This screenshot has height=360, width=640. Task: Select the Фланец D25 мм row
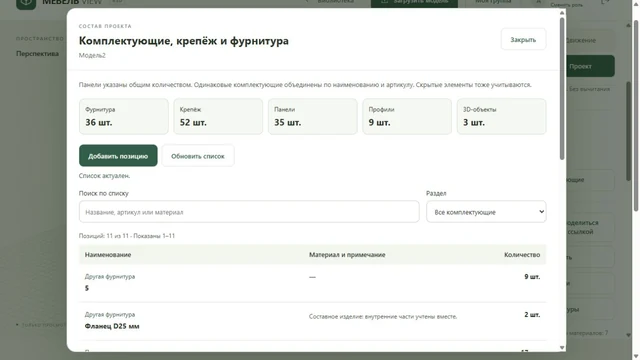312,321
